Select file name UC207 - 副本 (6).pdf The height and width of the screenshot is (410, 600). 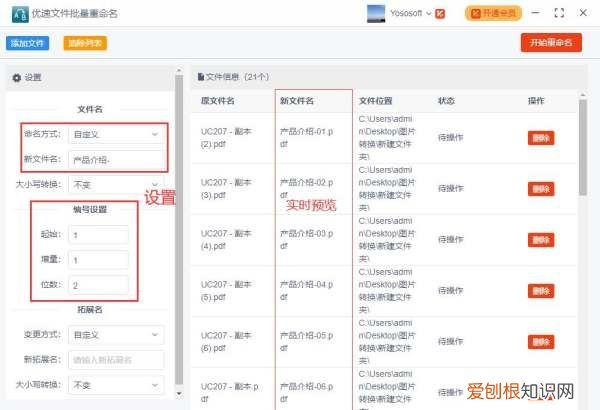coord(226,341)
